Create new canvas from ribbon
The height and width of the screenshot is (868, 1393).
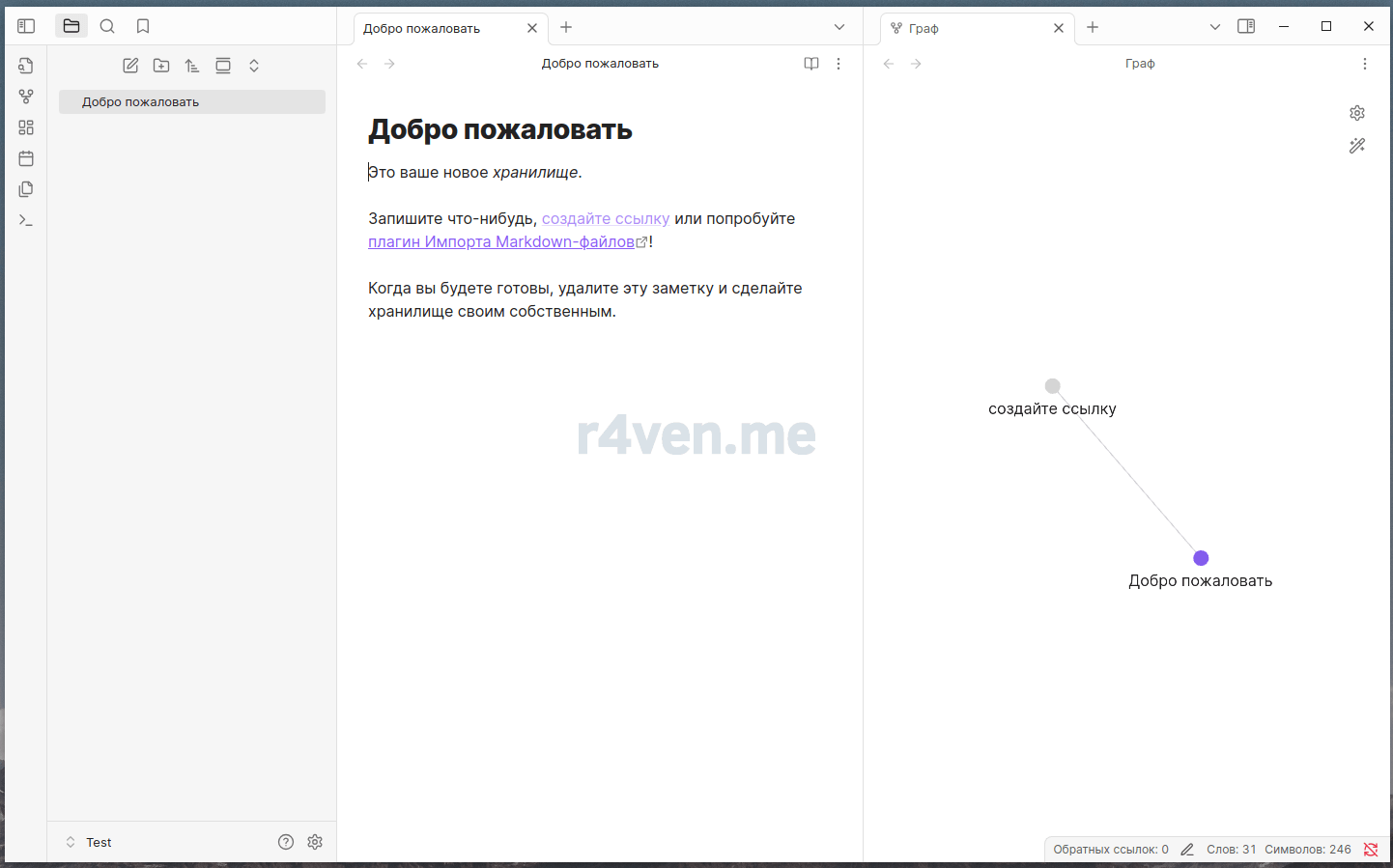point(26,127)
